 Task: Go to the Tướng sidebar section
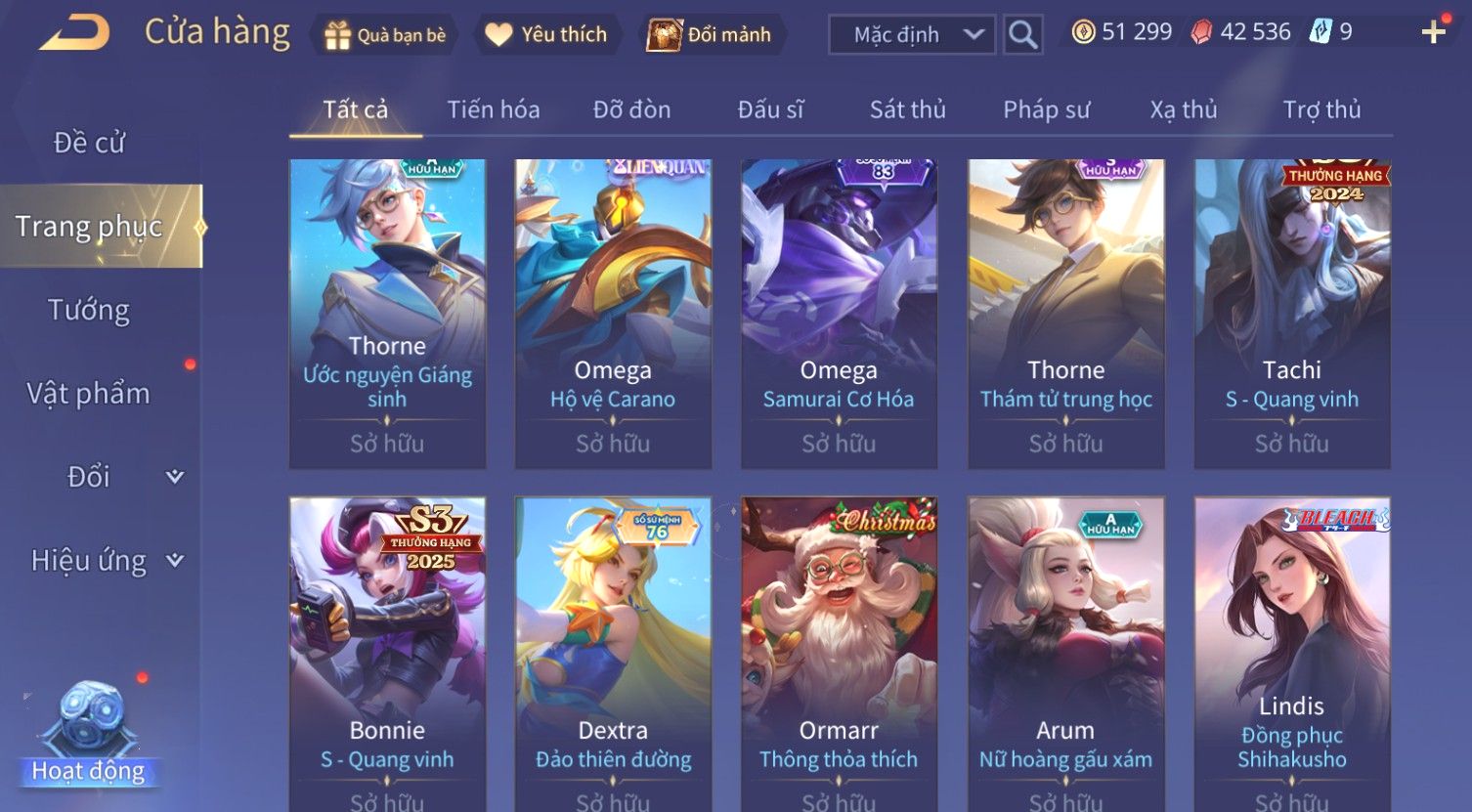click(x=89, y=311)
